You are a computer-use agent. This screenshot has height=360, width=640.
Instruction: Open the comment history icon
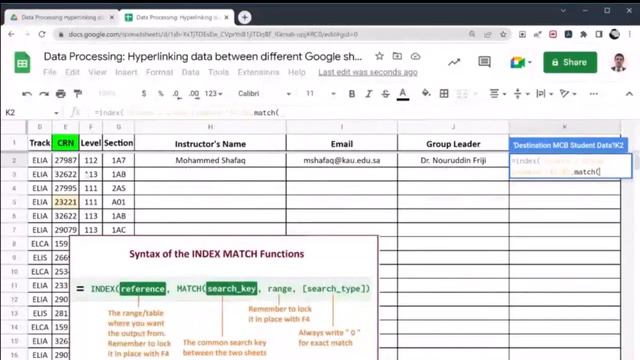click(x=484, y=62)
